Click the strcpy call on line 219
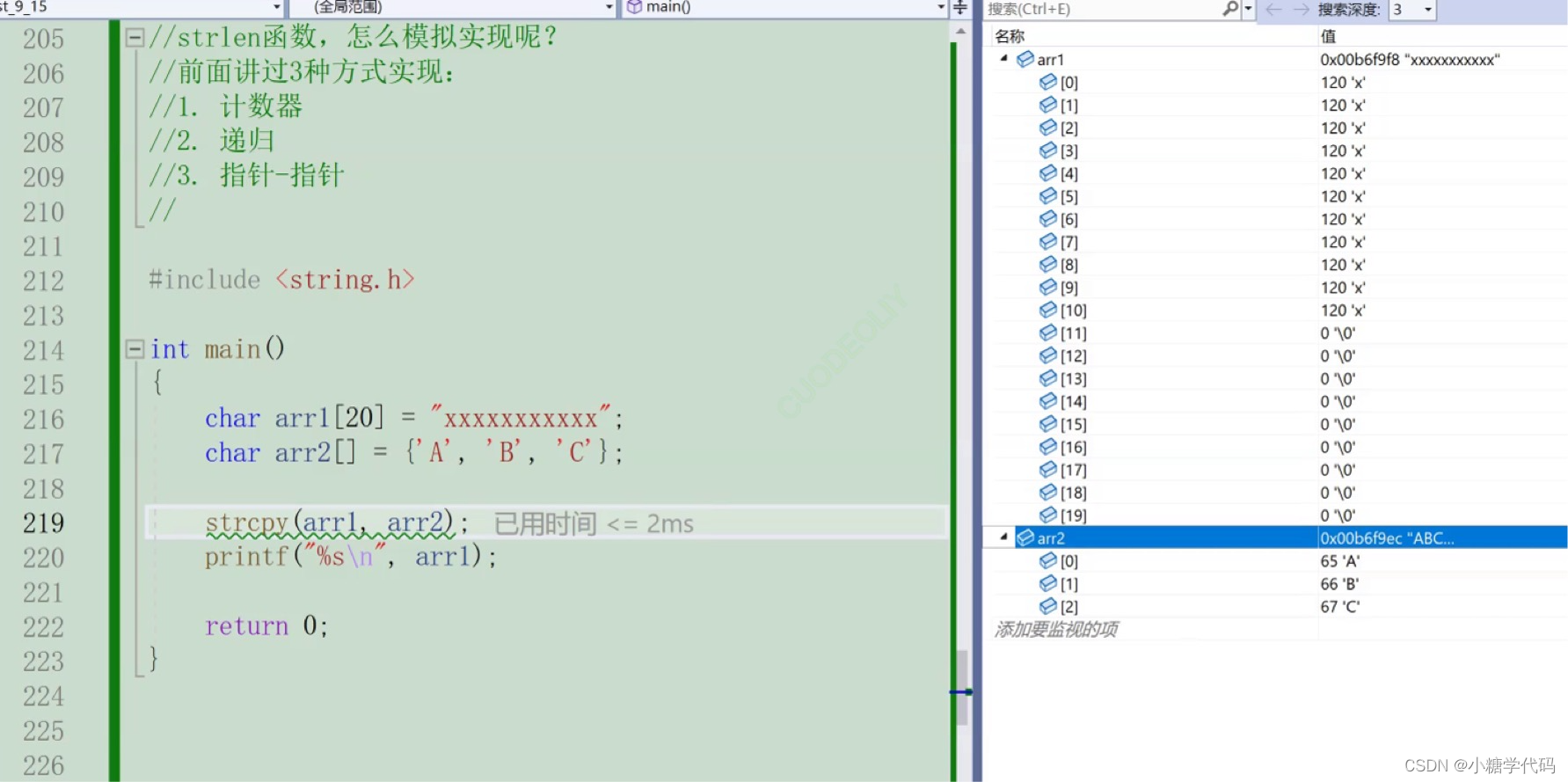 tap(337, 523)
